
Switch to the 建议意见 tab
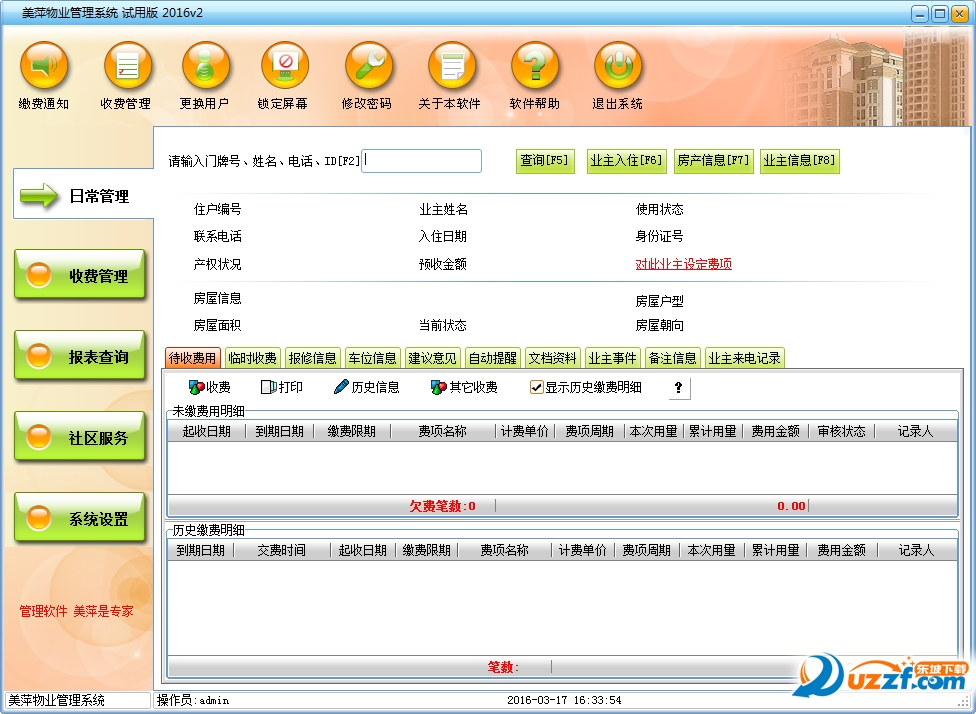click(433, 358)
